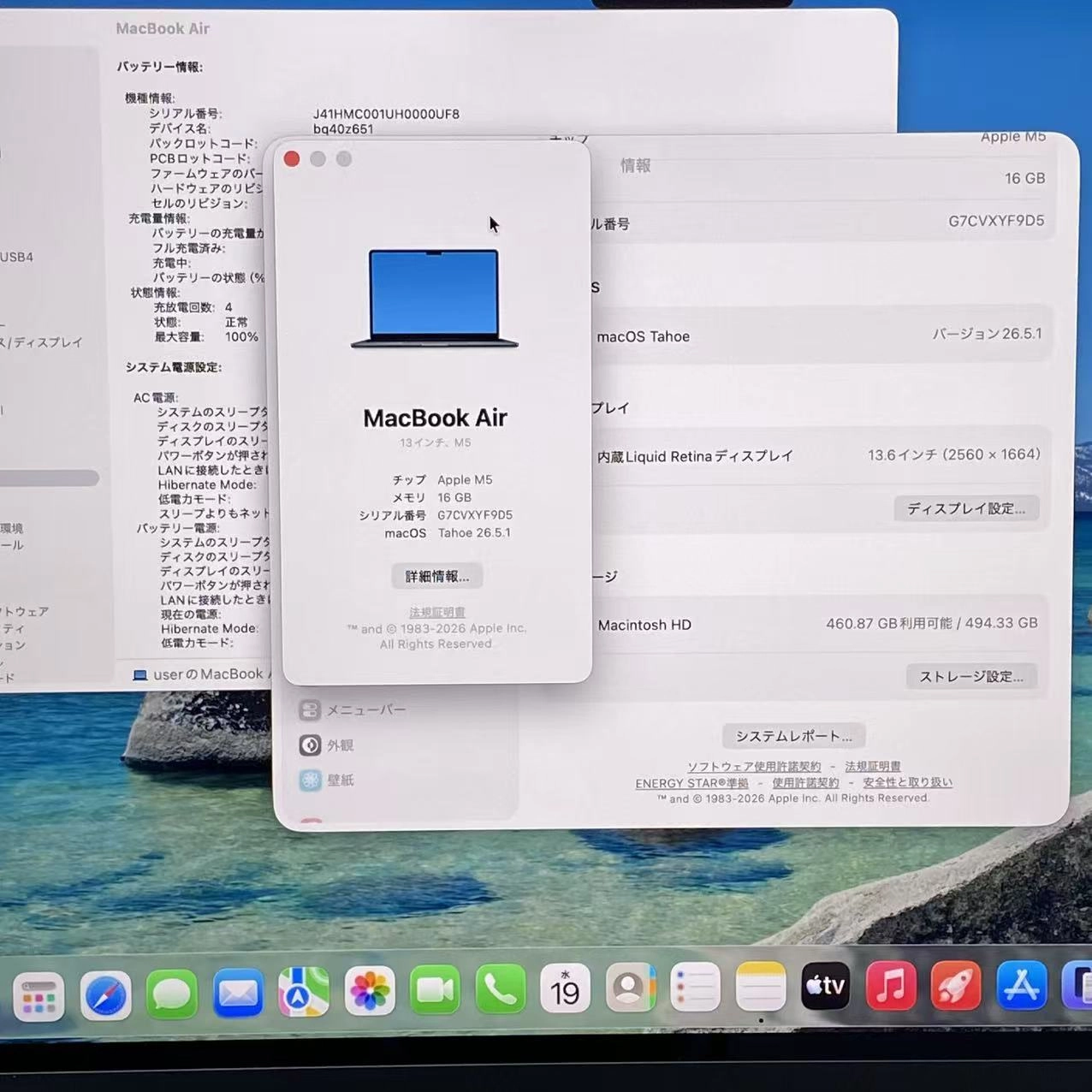Open 法規証明書 link in System Settings footer
1092x1092 pixels.
coord(873,766)
